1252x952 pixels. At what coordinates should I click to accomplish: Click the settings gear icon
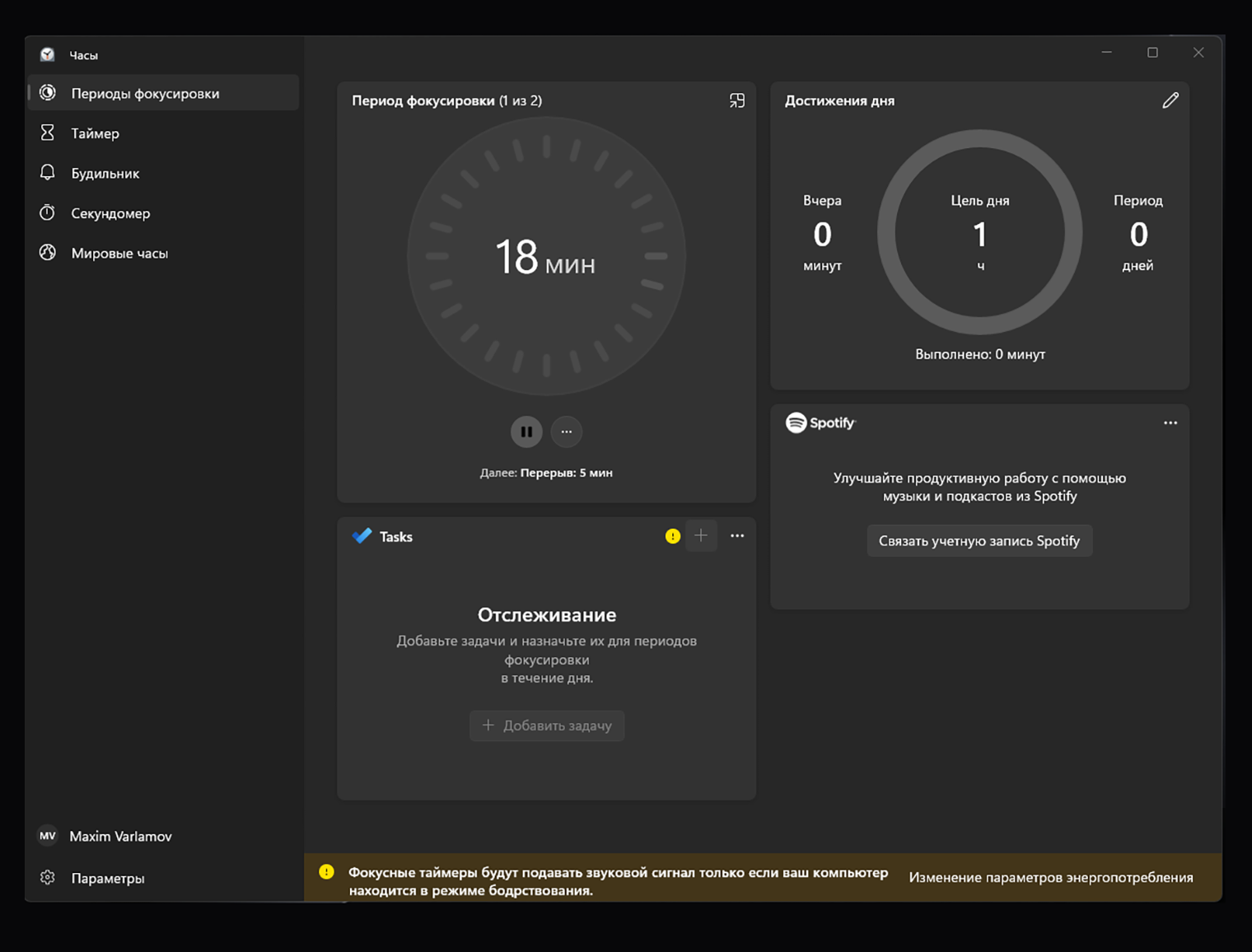[x=48, y=878]
